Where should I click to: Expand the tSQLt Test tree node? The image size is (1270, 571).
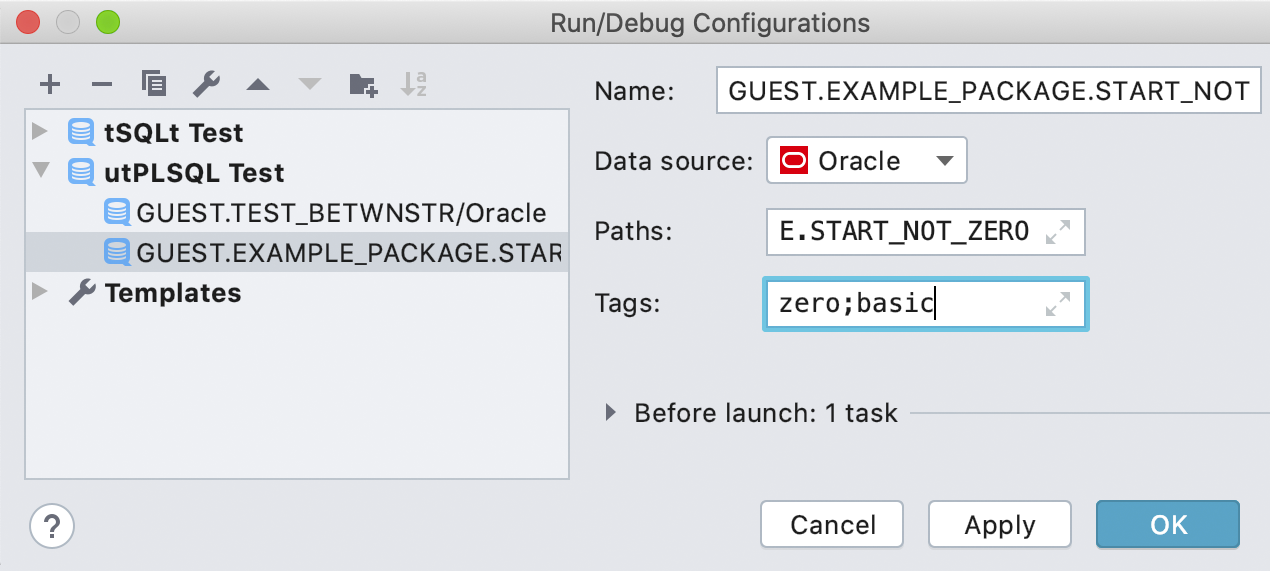click(40, 132)
